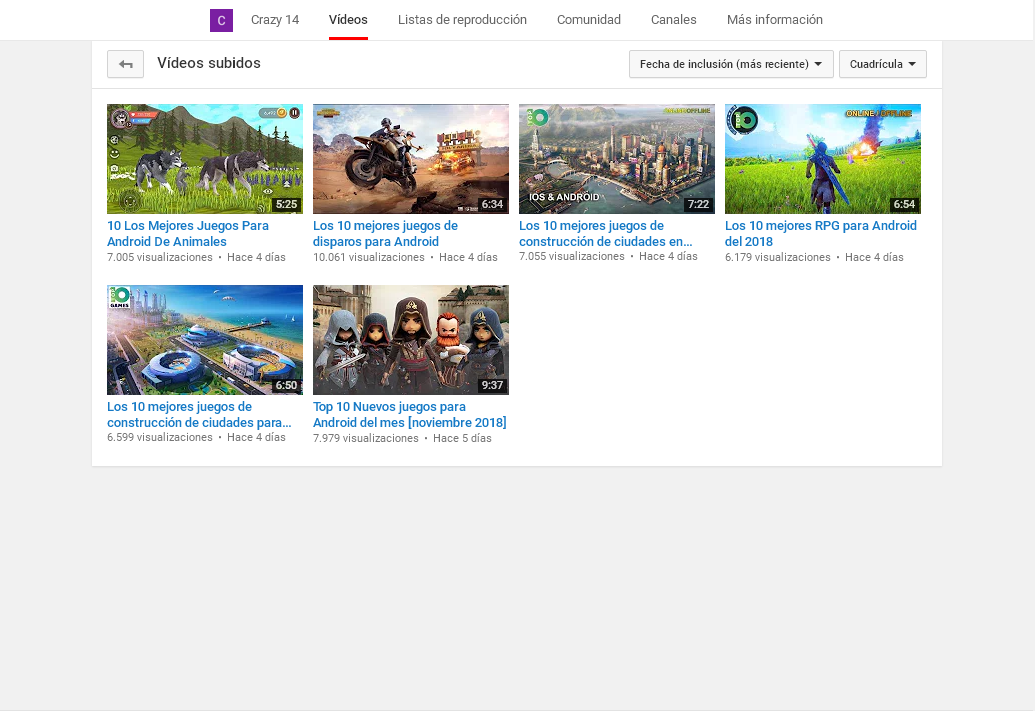
Task: Click the Vídeos subidos heading text
Action: (x=209, y=63)
